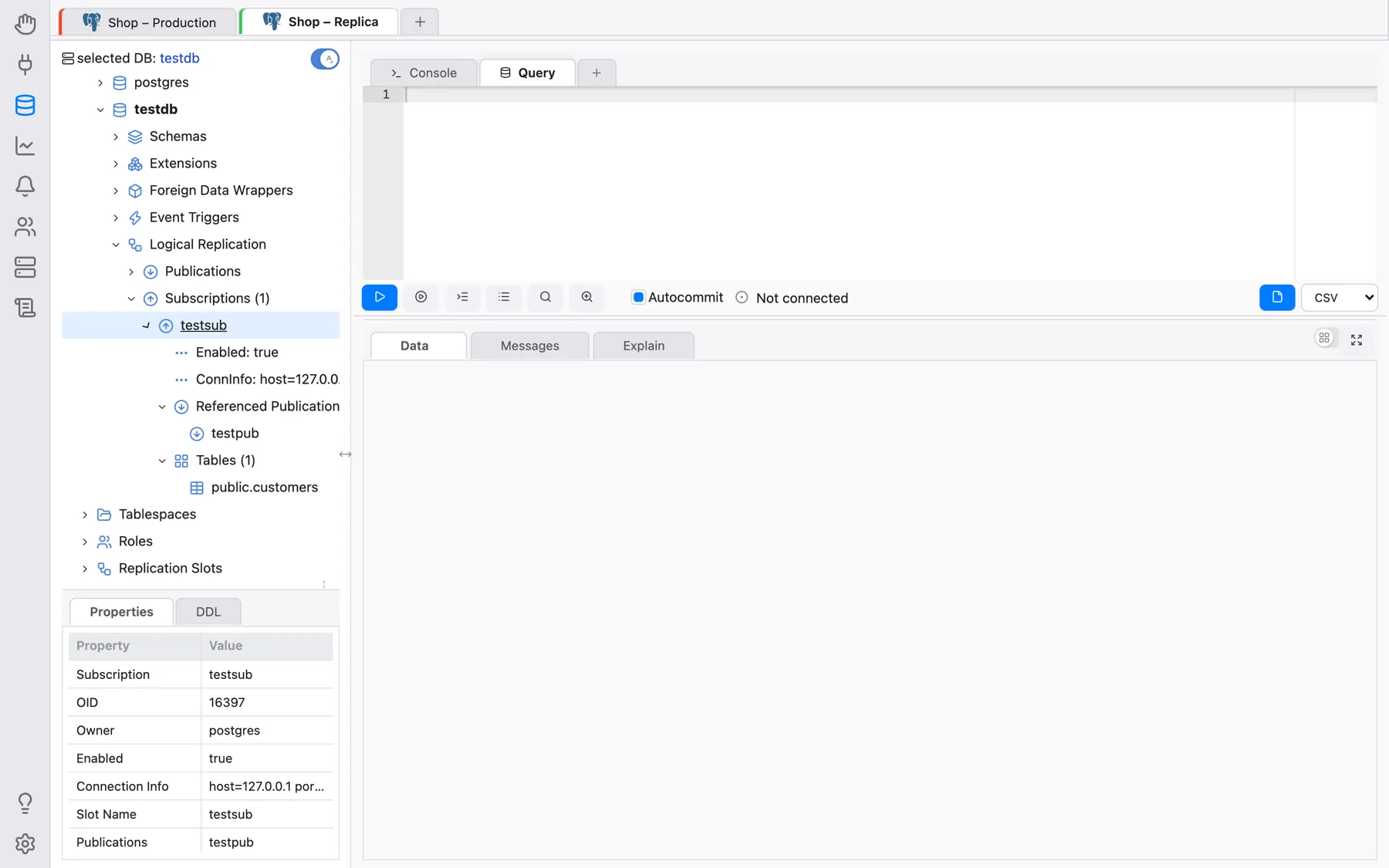Collapse the testdb database node
Viewport: 1389px width, 868px height.
coord(100,110)
